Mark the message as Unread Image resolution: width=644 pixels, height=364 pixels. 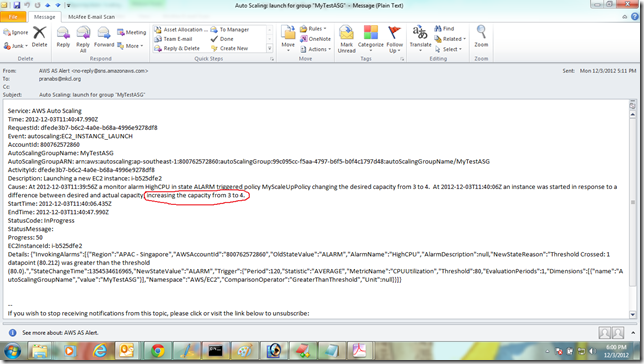click(346, 39)
